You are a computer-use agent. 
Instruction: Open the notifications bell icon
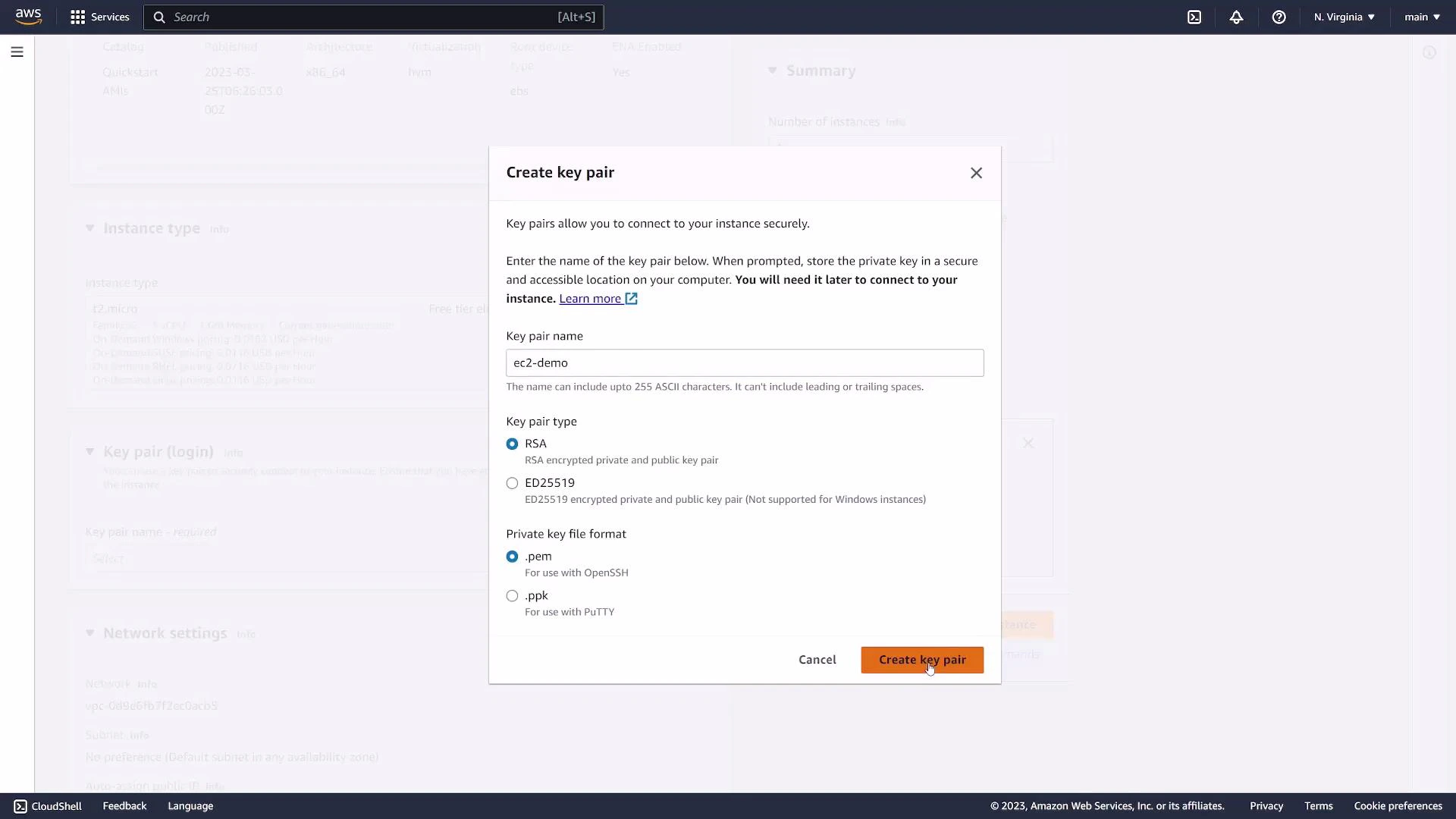click(x=1237, y=17)
